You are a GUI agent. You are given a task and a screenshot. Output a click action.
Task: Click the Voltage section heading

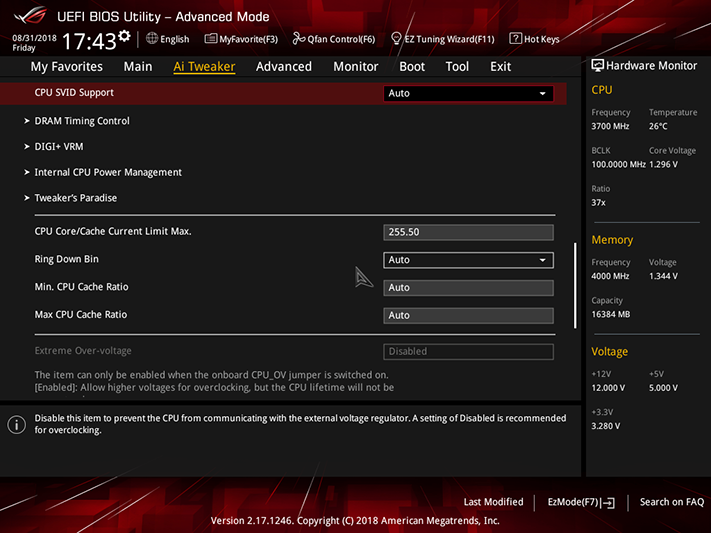609,352
